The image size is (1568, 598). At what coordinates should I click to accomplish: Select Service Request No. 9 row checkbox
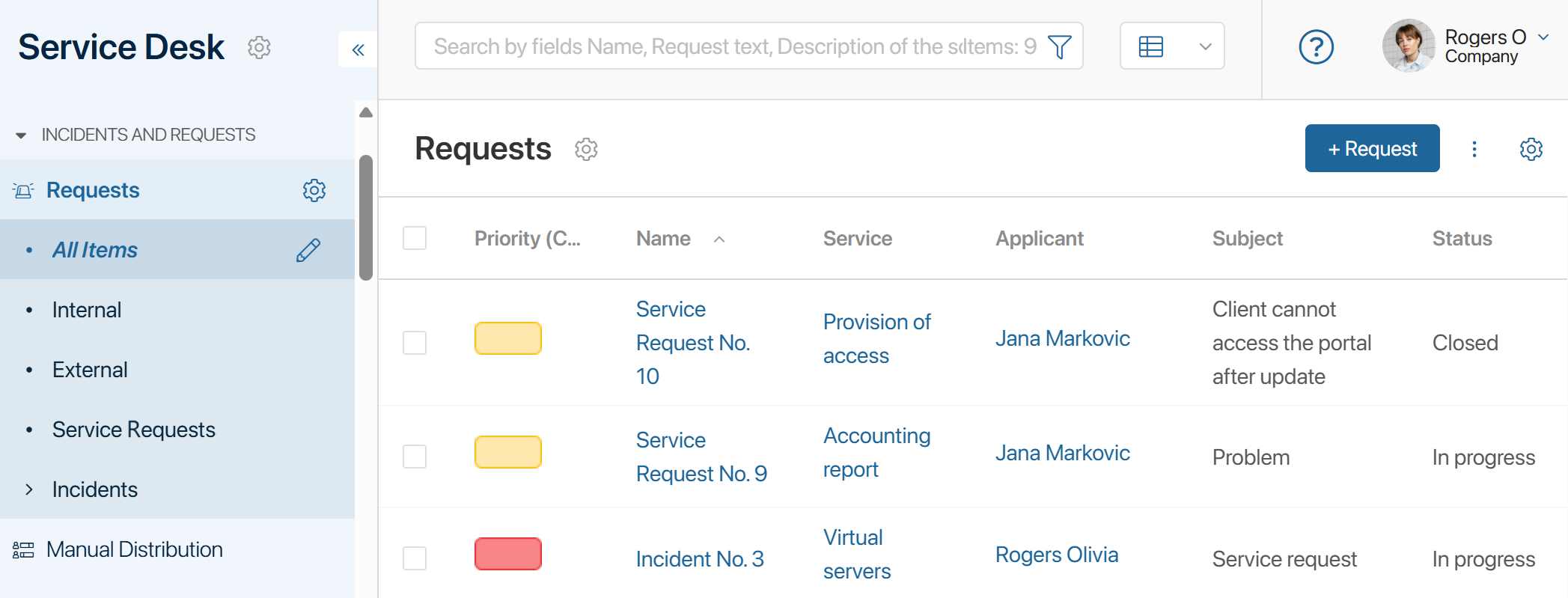pos(415,457)
